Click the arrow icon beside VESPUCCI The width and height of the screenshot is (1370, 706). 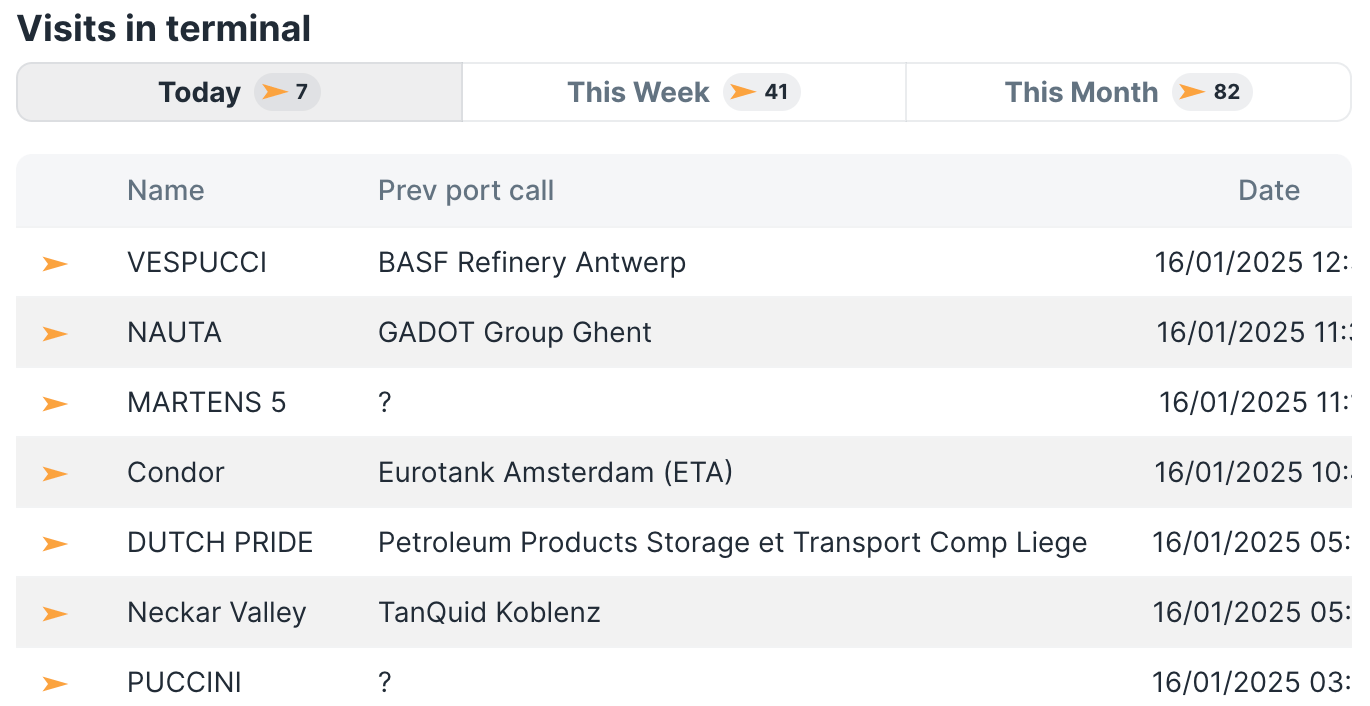click(55, 263)
